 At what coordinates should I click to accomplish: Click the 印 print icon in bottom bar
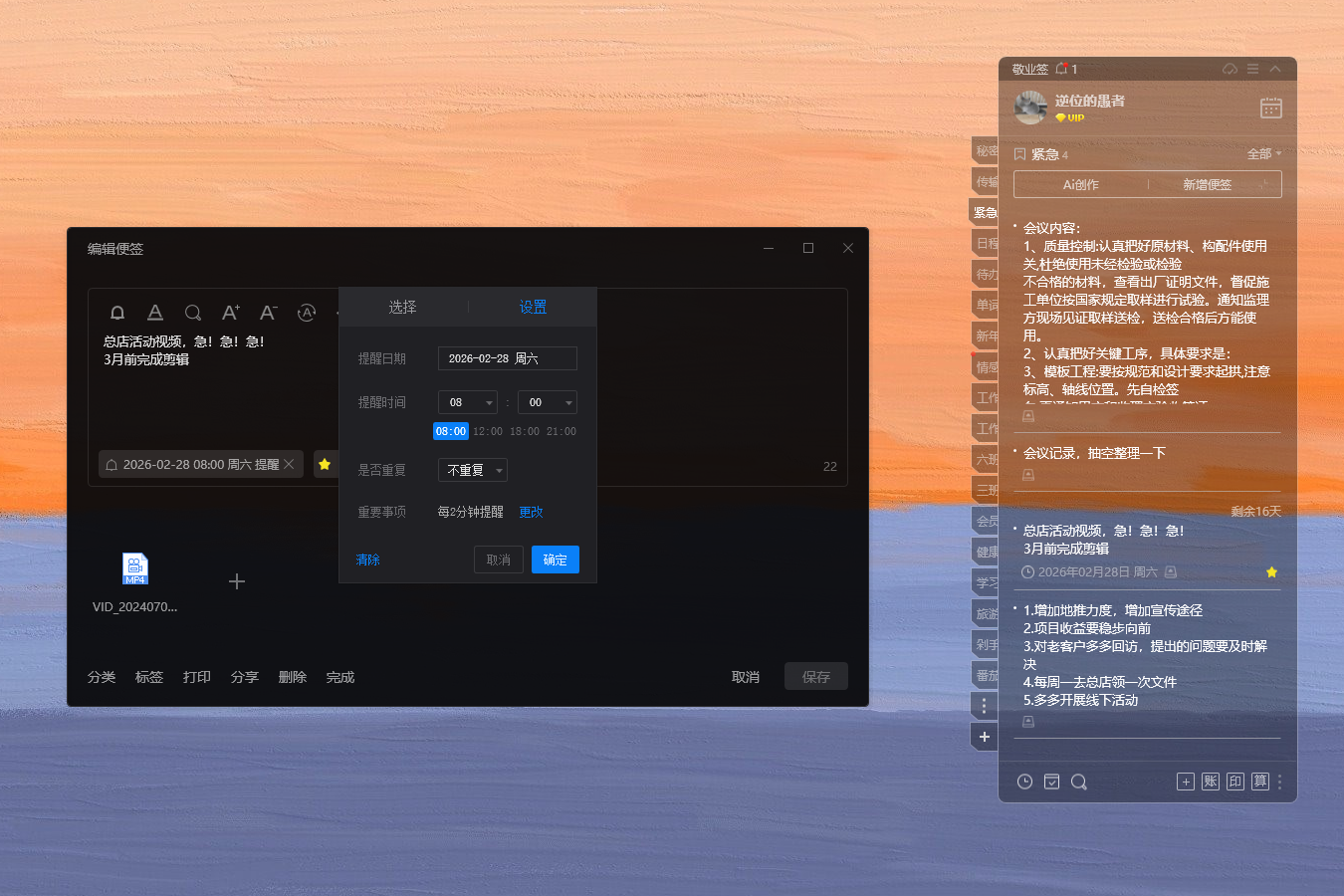pyautogui.click(x=1234, y=782)
